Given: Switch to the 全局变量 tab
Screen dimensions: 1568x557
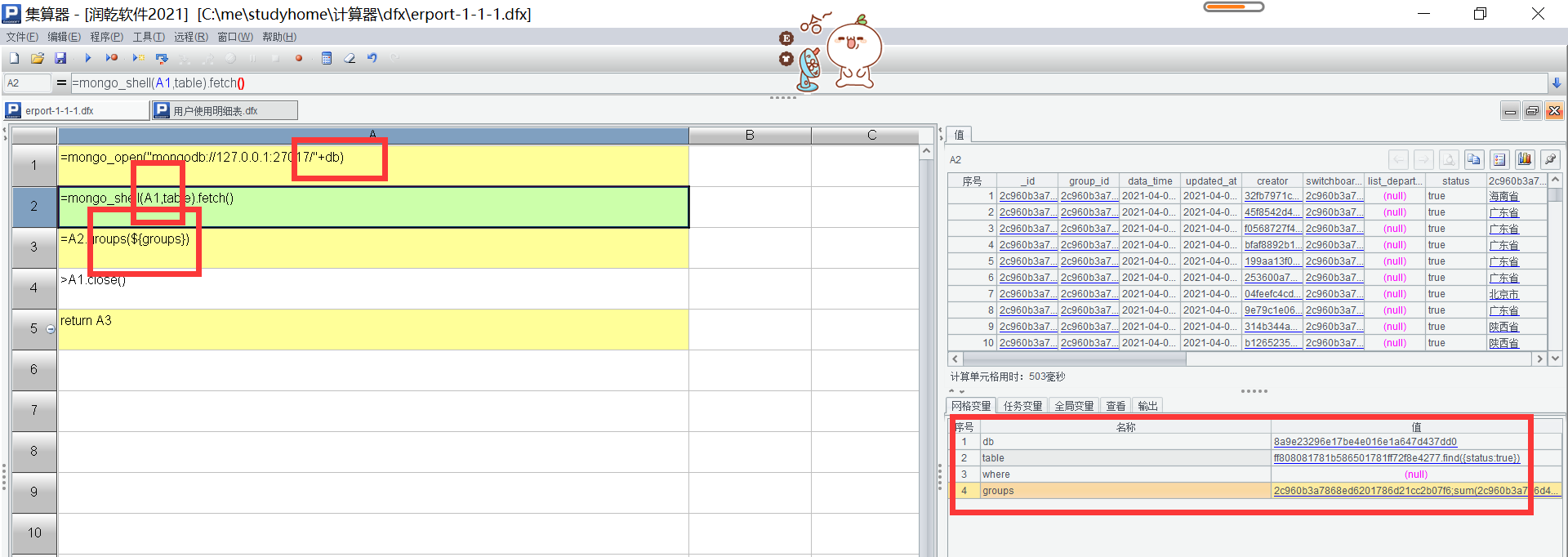Looking at the screenshot, I should [x=1073, y=406].
